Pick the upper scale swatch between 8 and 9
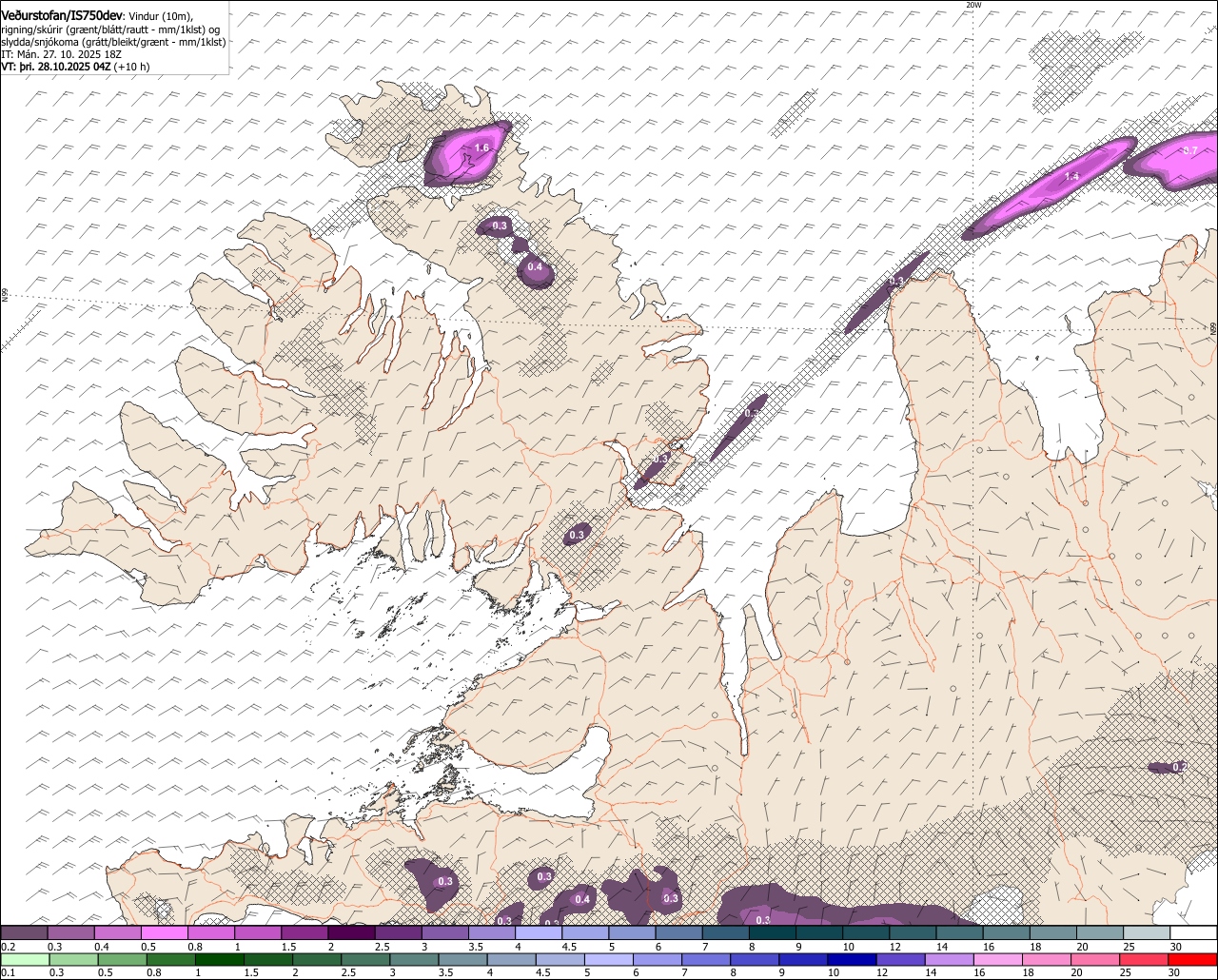 click(x=773, y=932)
